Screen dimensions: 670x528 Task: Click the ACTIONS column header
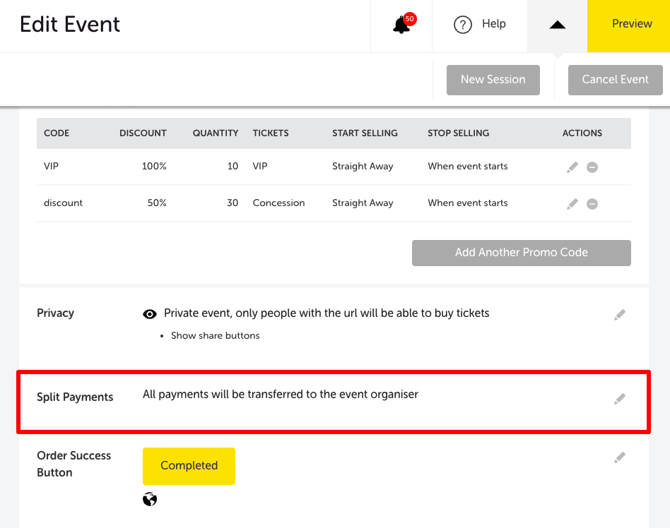pyautogui.click(x=582, y=133)
